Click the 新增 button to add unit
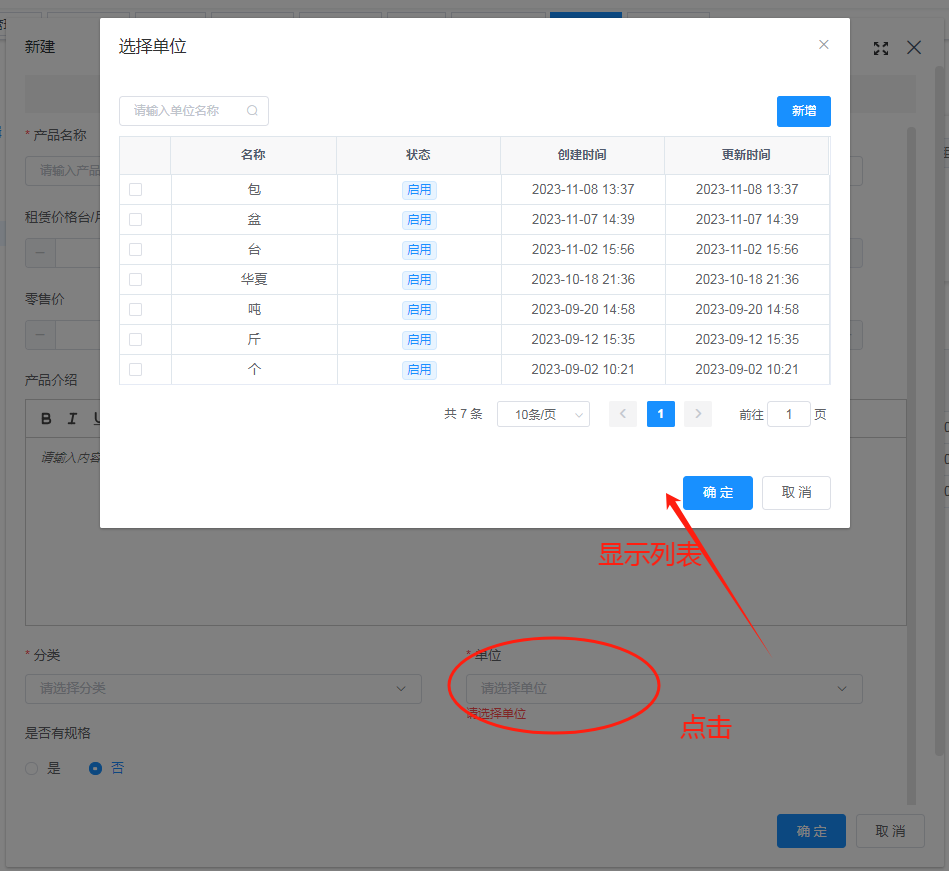The width and height of the screenshot is (949, 871). coord(803,111)
